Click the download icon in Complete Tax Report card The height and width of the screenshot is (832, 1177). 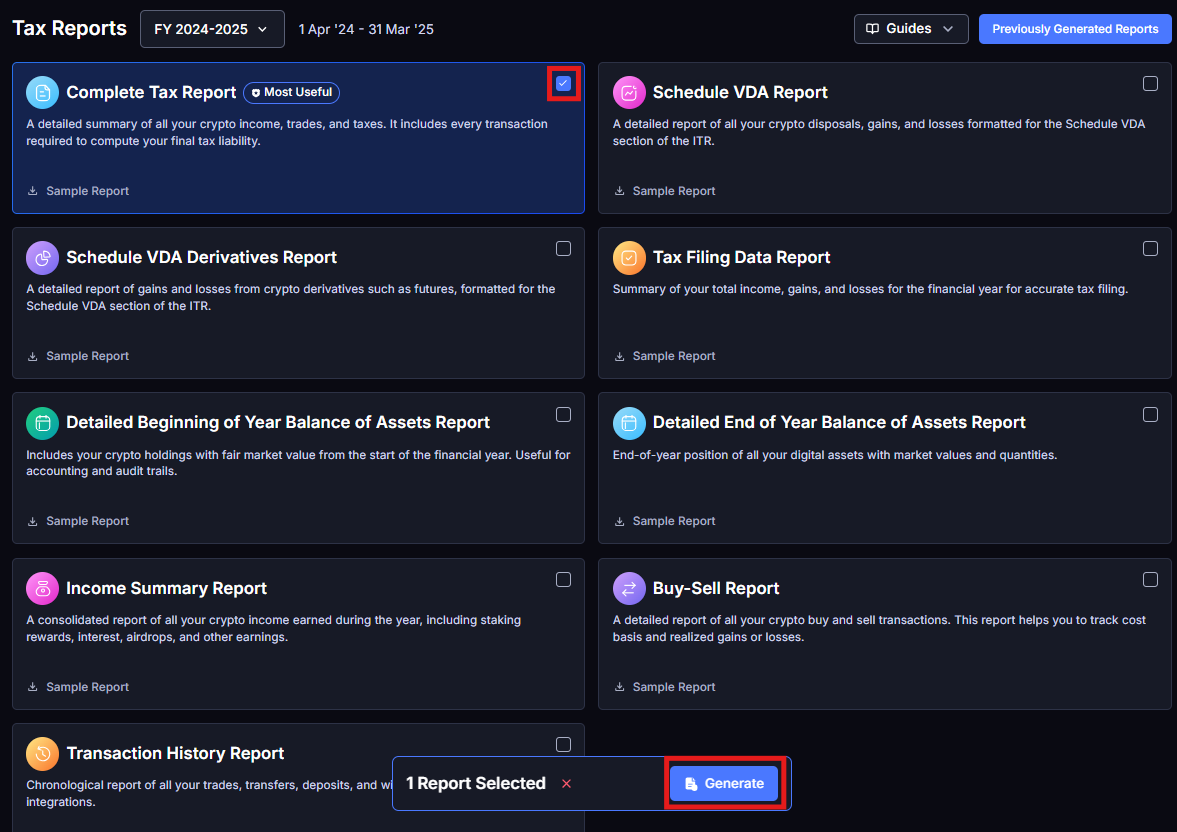point(32,191)
